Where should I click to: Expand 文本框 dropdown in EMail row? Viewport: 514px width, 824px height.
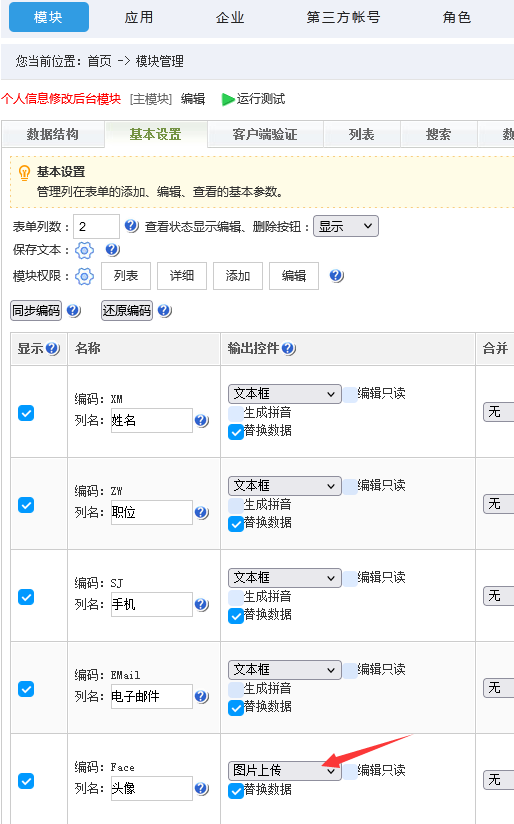tap(285, 670)
